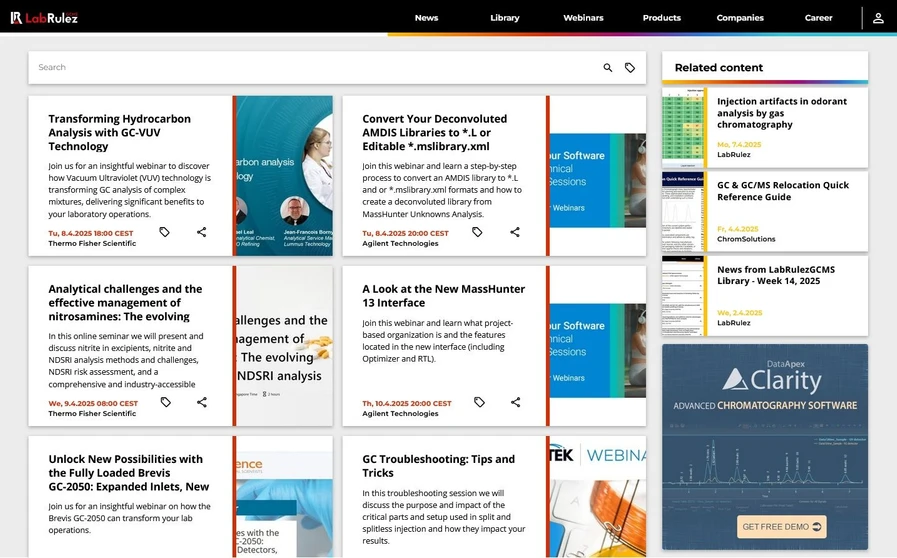Open 'GC & GC/MS Relocation Quick Reference Guide'
Image resolution: width=897 pixels, height=558 pixels.
pos(783,191)
